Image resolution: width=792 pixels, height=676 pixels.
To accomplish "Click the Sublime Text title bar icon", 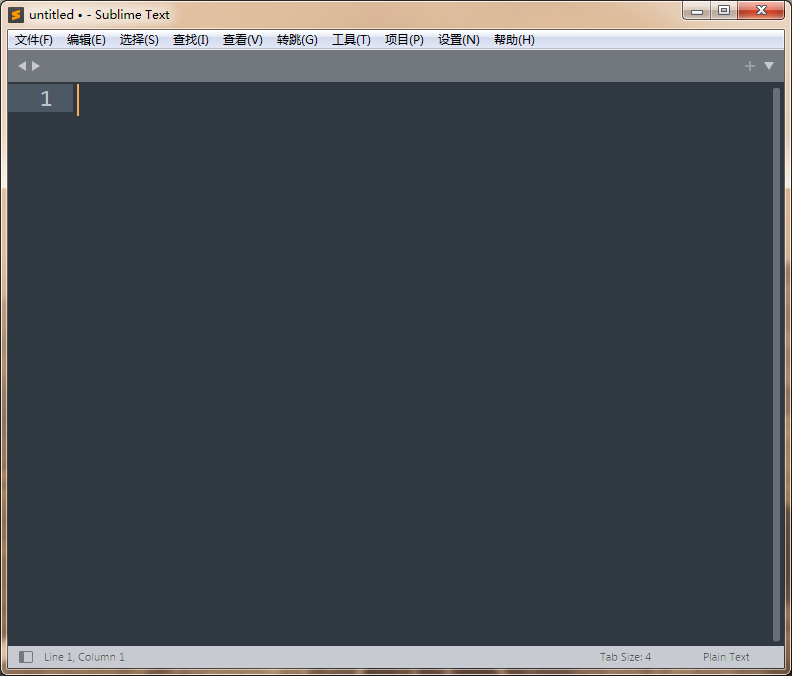I will click(x=16, y=15).
